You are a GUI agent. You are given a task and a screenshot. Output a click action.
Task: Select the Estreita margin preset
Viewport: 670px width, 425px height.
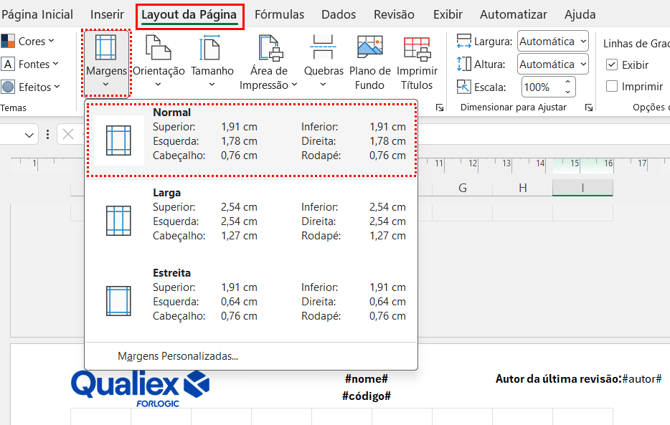[x=250, y=295]
